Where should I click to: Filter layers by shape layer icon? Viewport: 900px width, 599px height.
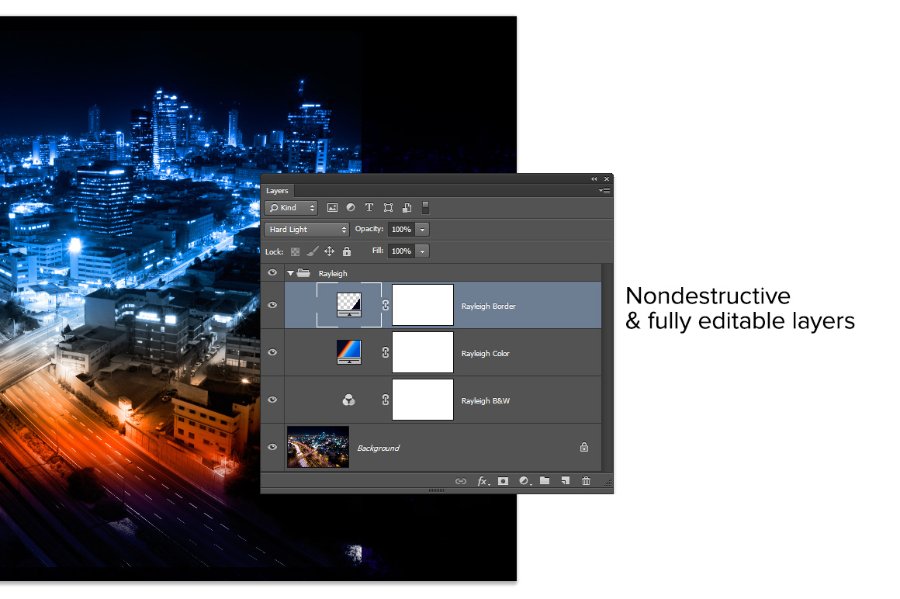[388, 208]
